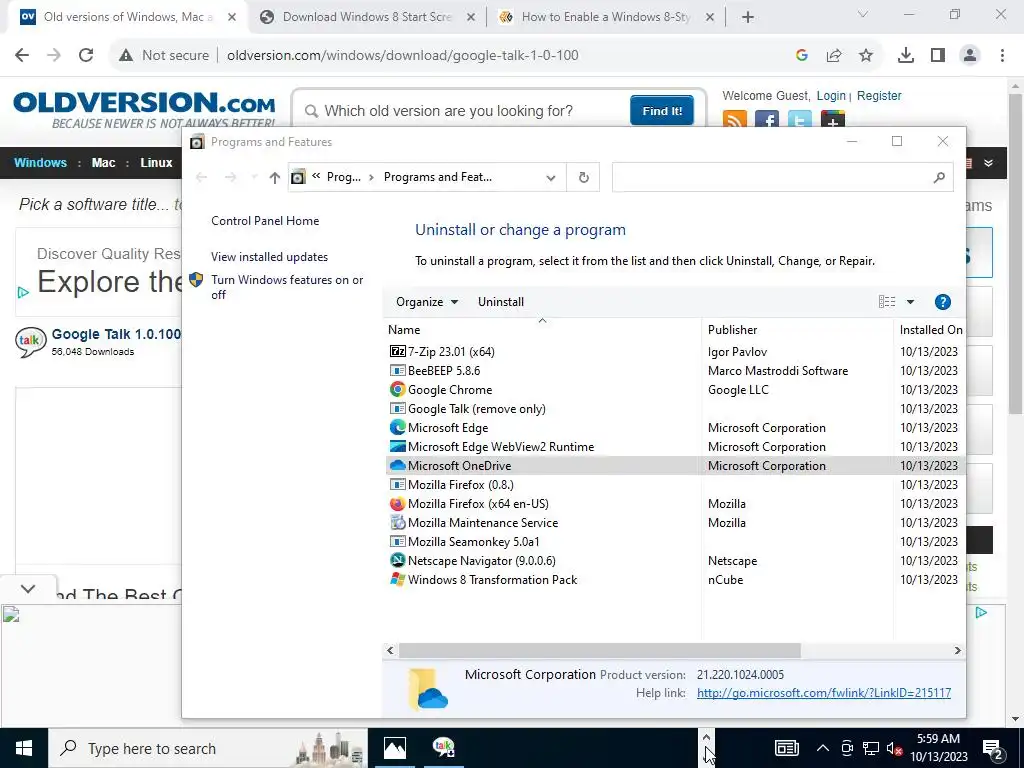Open Windows Start menu
Screen dimensions: 1024x768
(x=24, y=748)
